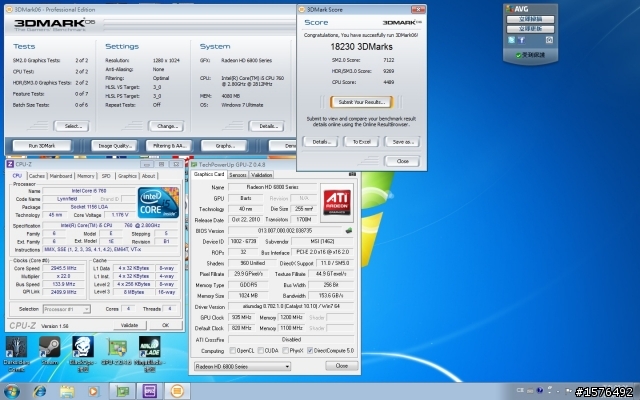This screenshot has width=640, height=400.
Task: Click the blue round help tray icon
Action: tap(540, 391)
